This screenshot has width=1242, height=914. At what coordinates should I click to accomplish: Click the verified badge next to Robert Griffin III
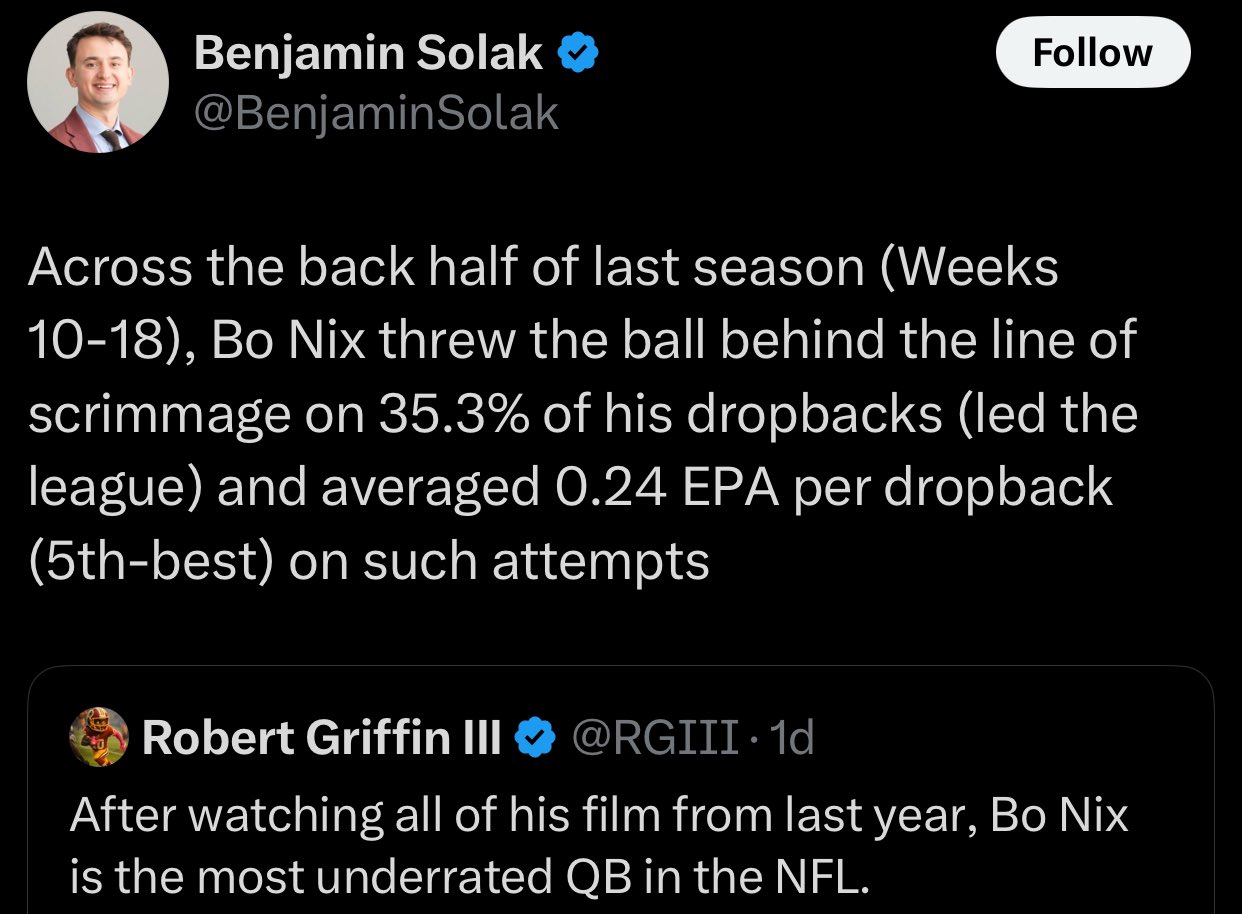tap(535, 739)
